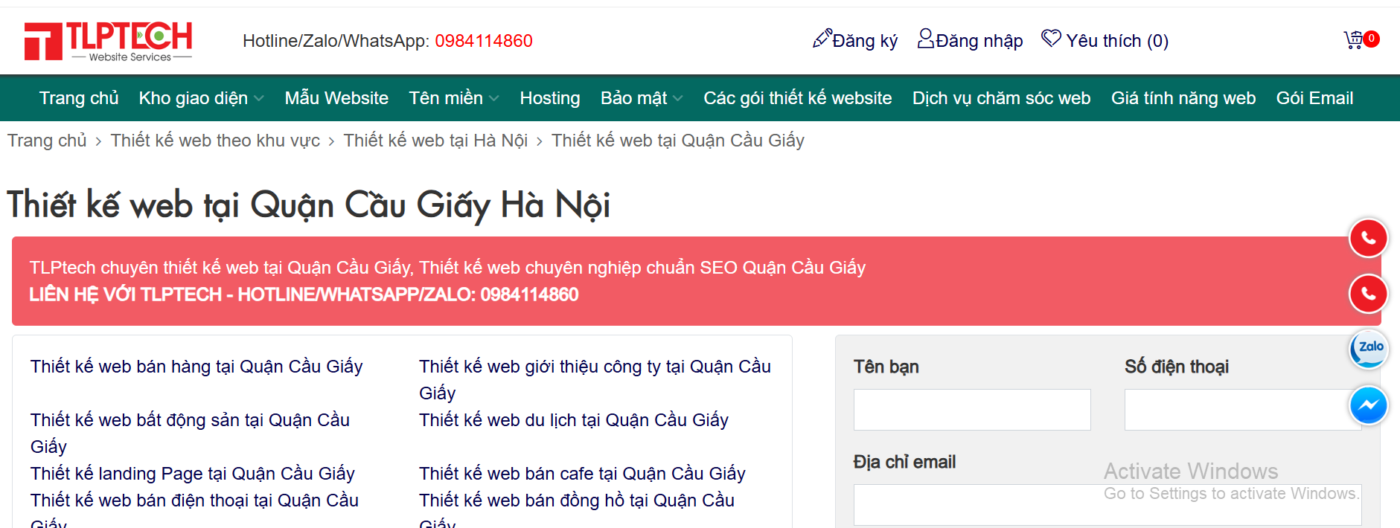Open Giá tính năng web menu
This screenshot has width=1400, height=528.
click(1183, 98)
